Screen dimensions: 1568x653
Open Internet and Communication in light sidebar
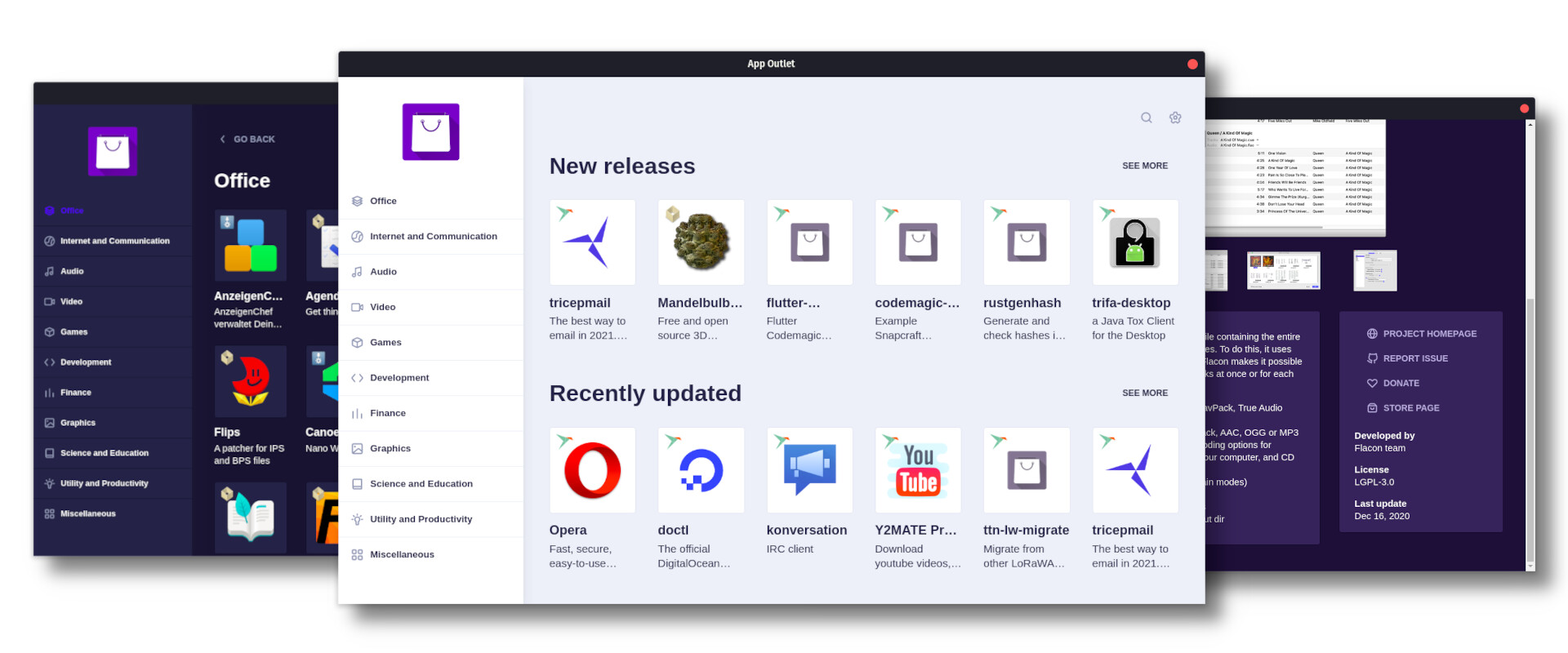(x=431, y=237)
